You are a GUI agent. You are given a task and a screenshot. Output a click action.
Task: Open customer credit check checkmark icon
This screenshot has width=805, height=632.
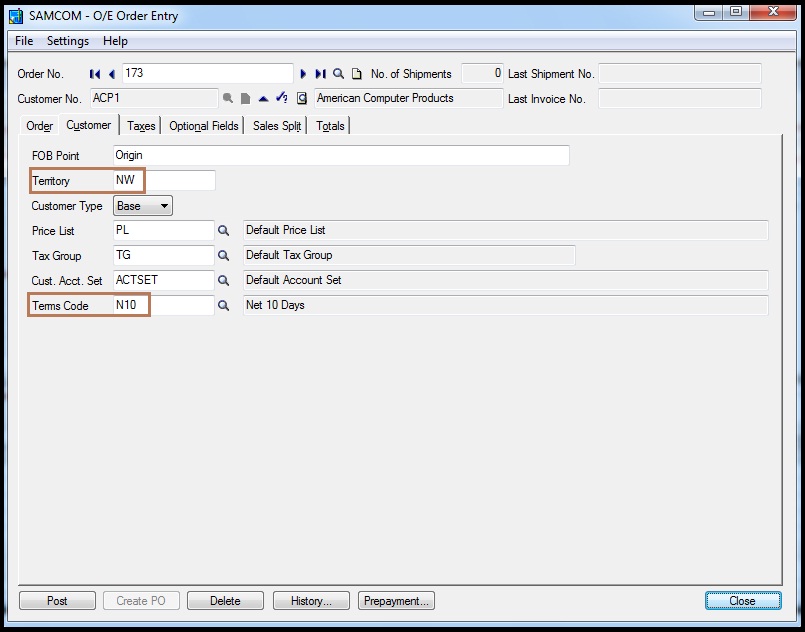tap(281, 98)
